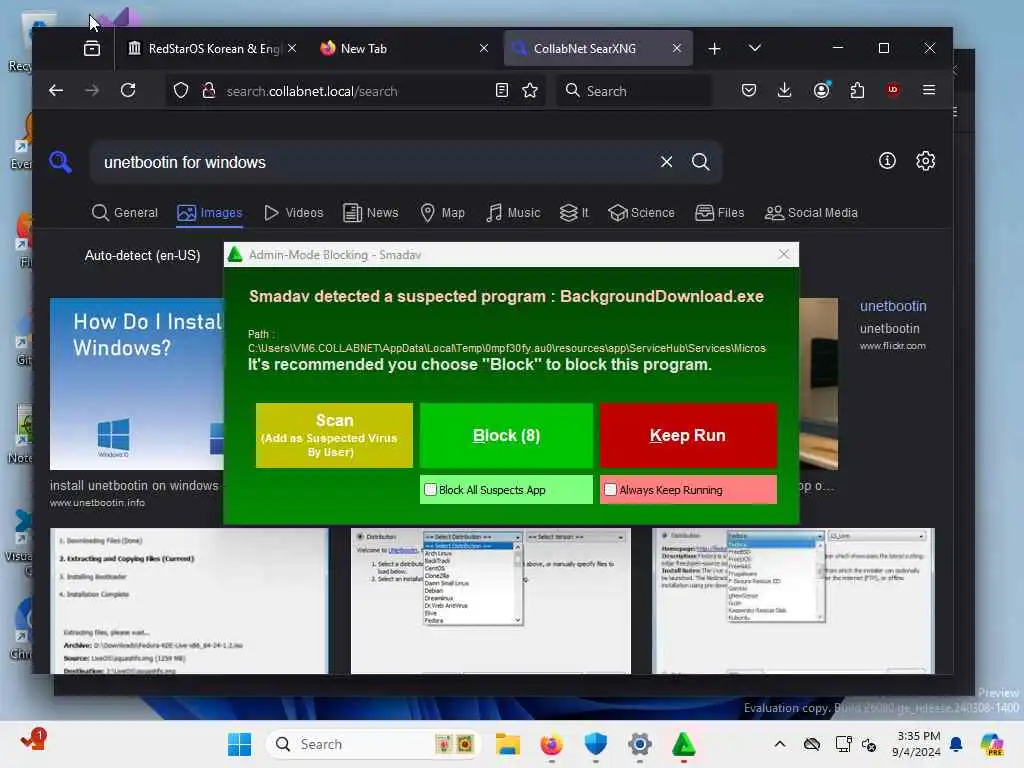Image resolution: width=1024 pixels, height=768 pixels.
Task: Open the extracting and copying files thumbnail
Action: tap(189, 601)
